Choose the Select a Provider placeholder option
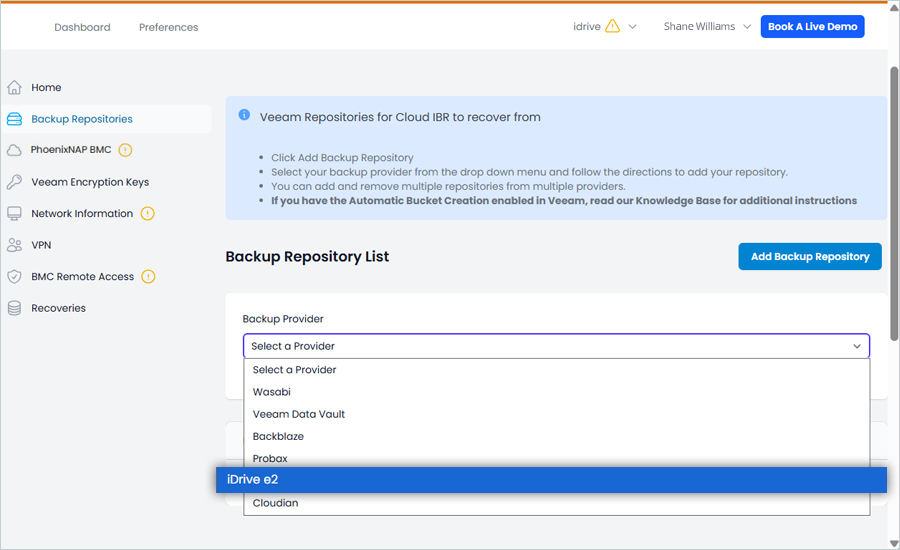 [557, 370]
